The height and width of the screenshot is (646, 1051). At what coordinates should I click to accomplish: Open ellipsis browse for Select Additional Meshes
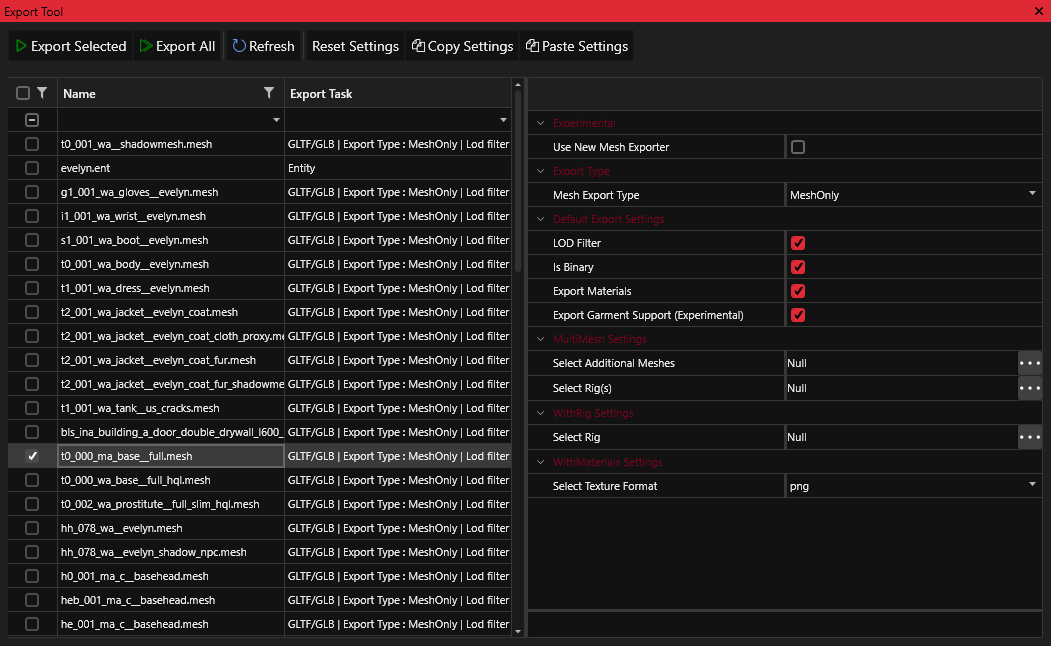pyautogui.click(x=1030, y=363)
